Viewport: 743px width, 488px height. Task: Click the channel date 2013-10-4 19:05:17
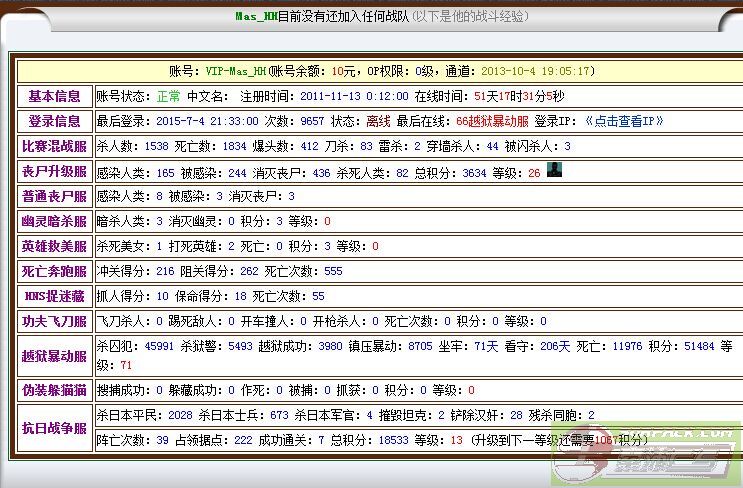tap(537, 71)
